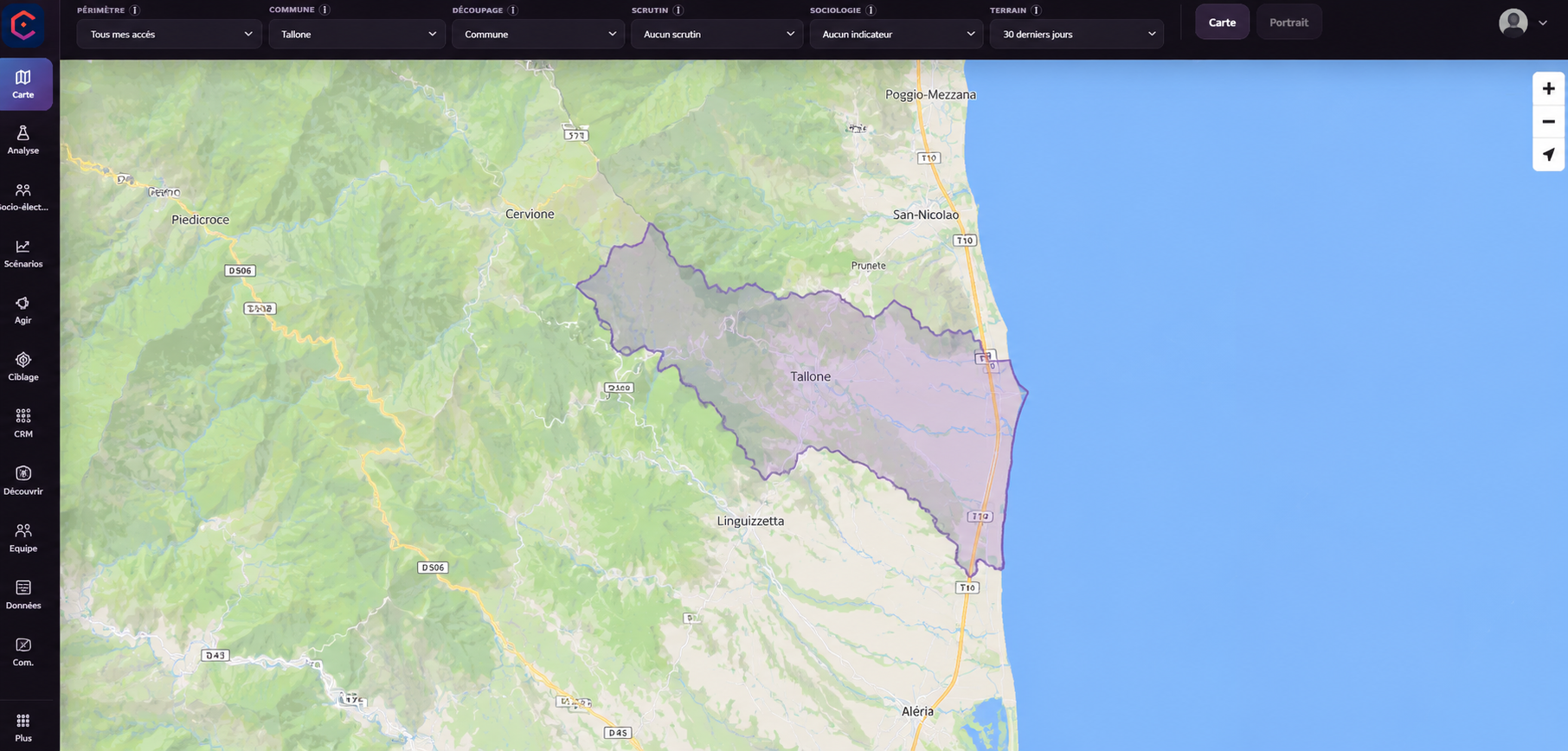This screenshot has height=751, width=1568.
Task: Click the Tallone label on the map
Action: (x=811, y=376)
